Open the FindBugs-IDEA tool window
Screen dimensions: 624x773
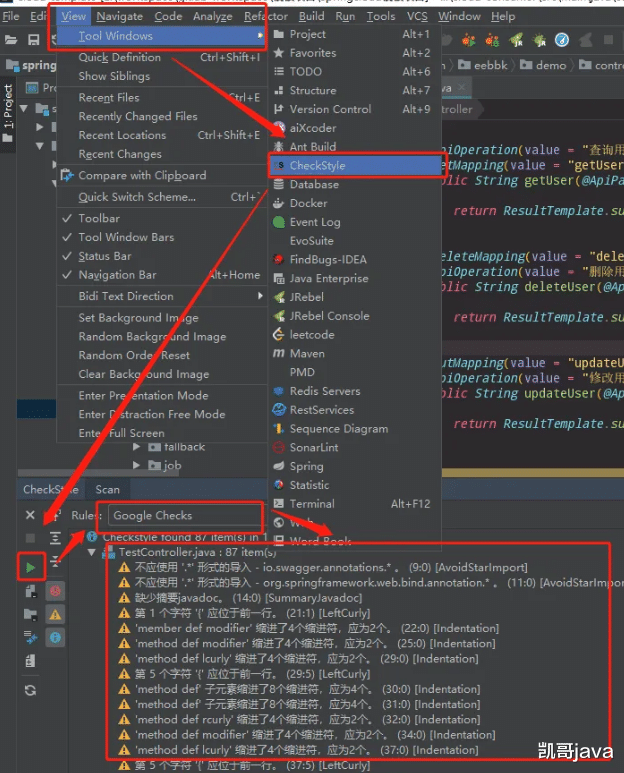(354, 259)
